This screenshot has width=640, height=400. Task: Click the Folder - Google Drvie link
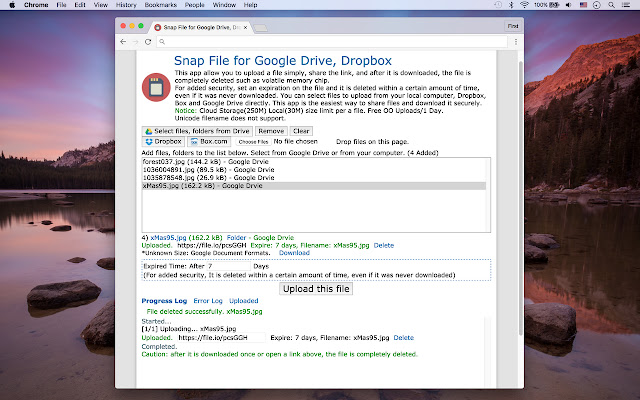(260, 238)
